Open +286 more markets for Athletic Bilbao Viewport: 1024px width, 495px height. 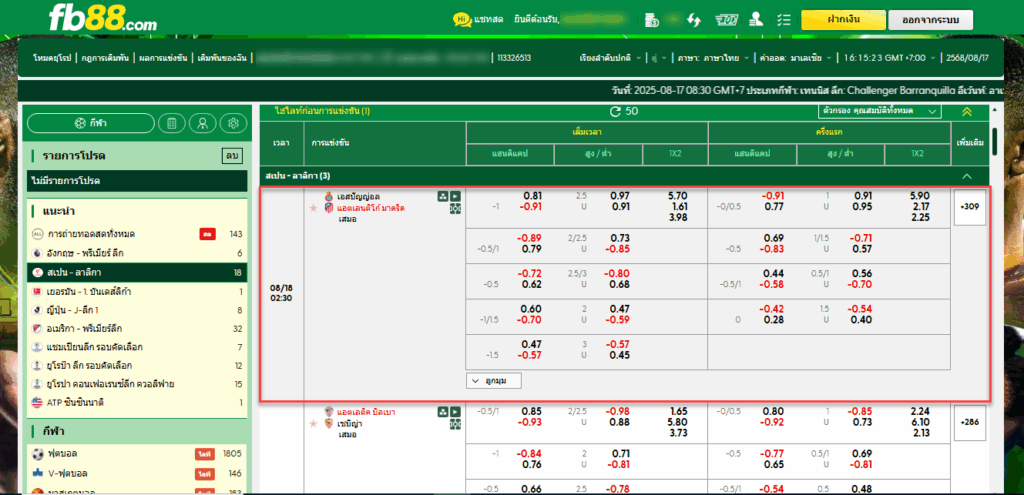[x=969, y=423]
